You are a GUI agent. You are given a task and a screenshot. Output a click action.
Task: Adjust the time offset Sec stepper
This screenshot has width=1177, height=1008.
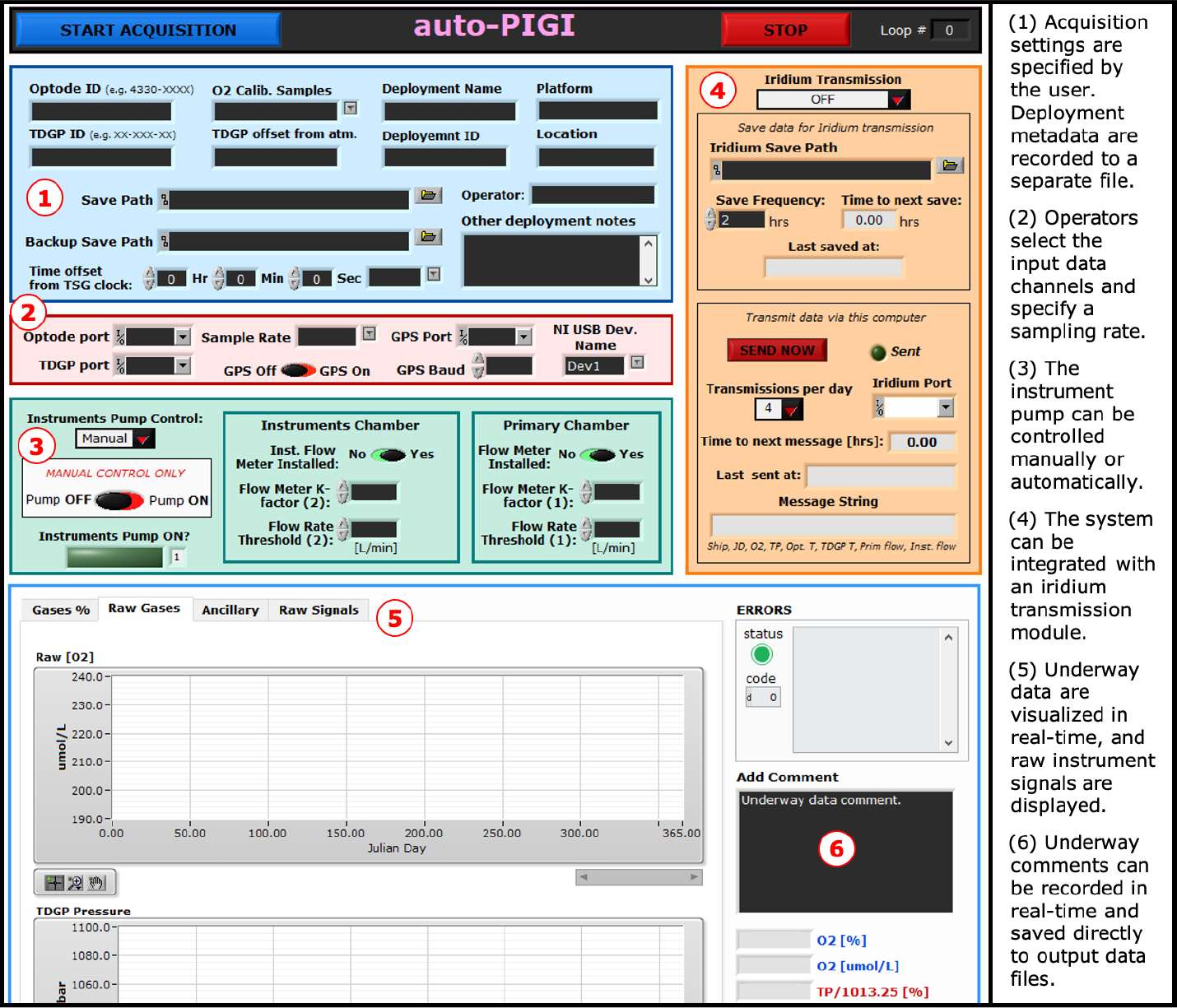pos(295,278)
